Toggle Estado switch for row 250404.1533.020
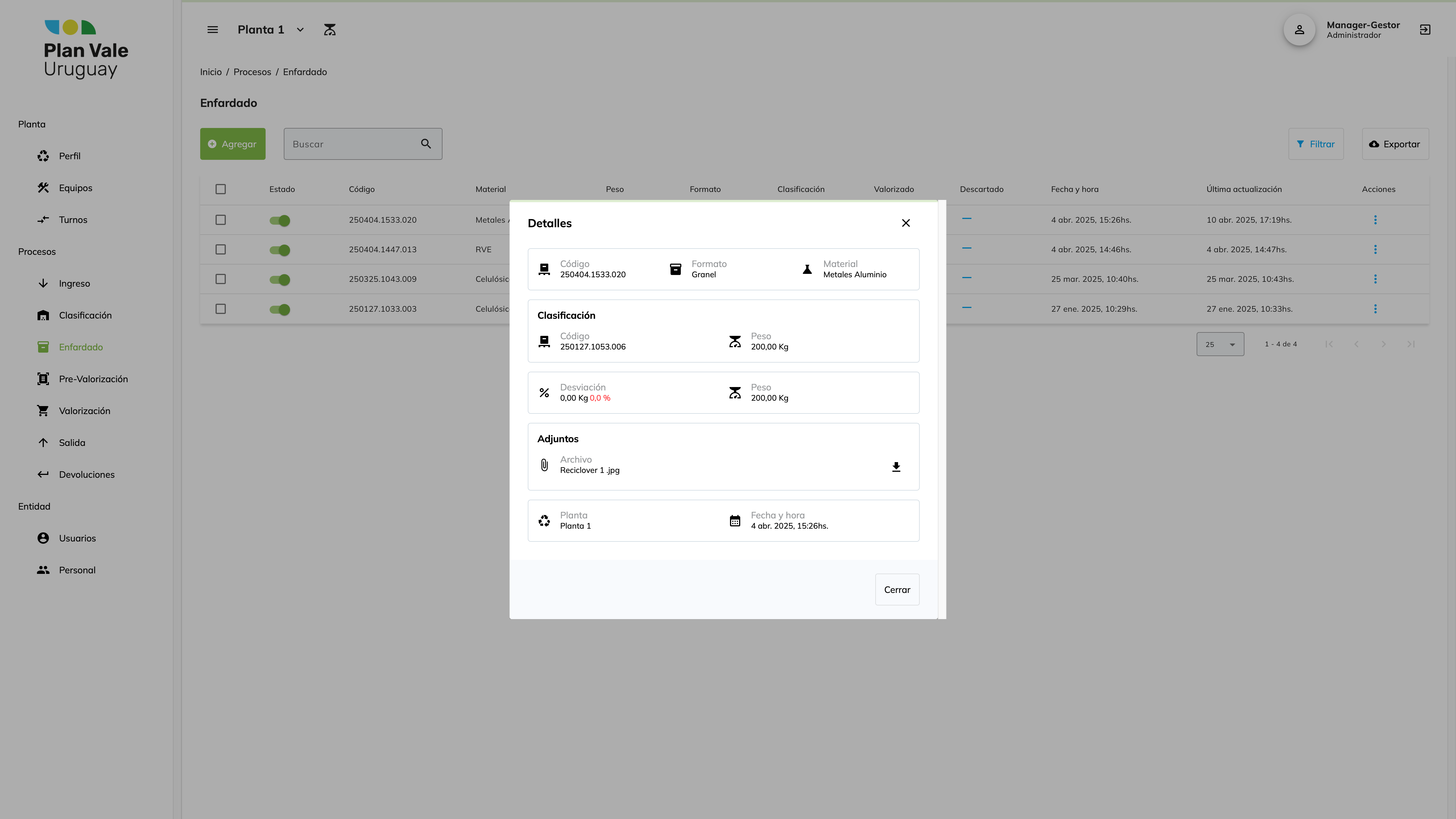Image resolution: width=1456 pixels, height=819 pixels. [280, 220]
